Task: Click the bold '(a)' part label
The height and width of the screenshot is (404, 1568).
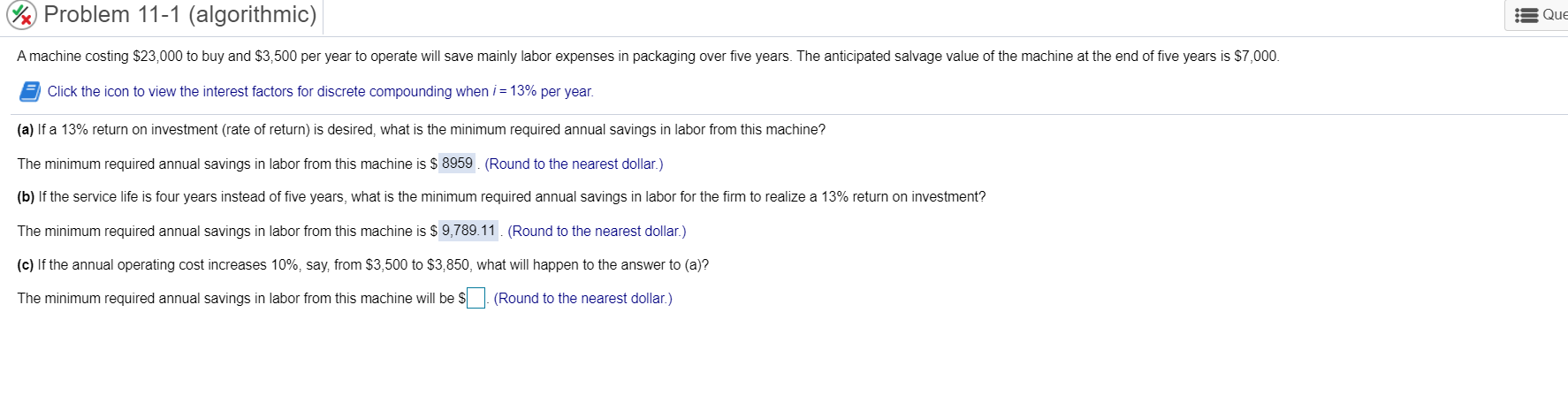Action: pos(25,130)
